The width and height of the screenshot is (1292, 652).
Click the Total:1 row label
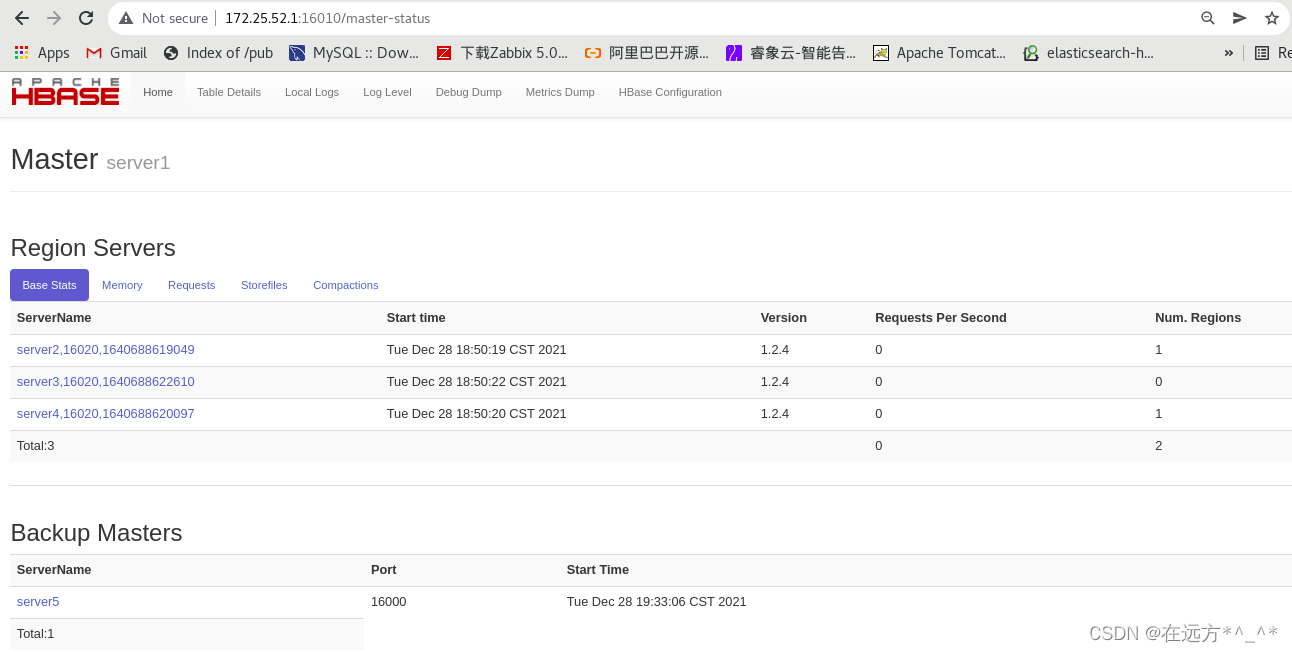click(x=36, y=634)
